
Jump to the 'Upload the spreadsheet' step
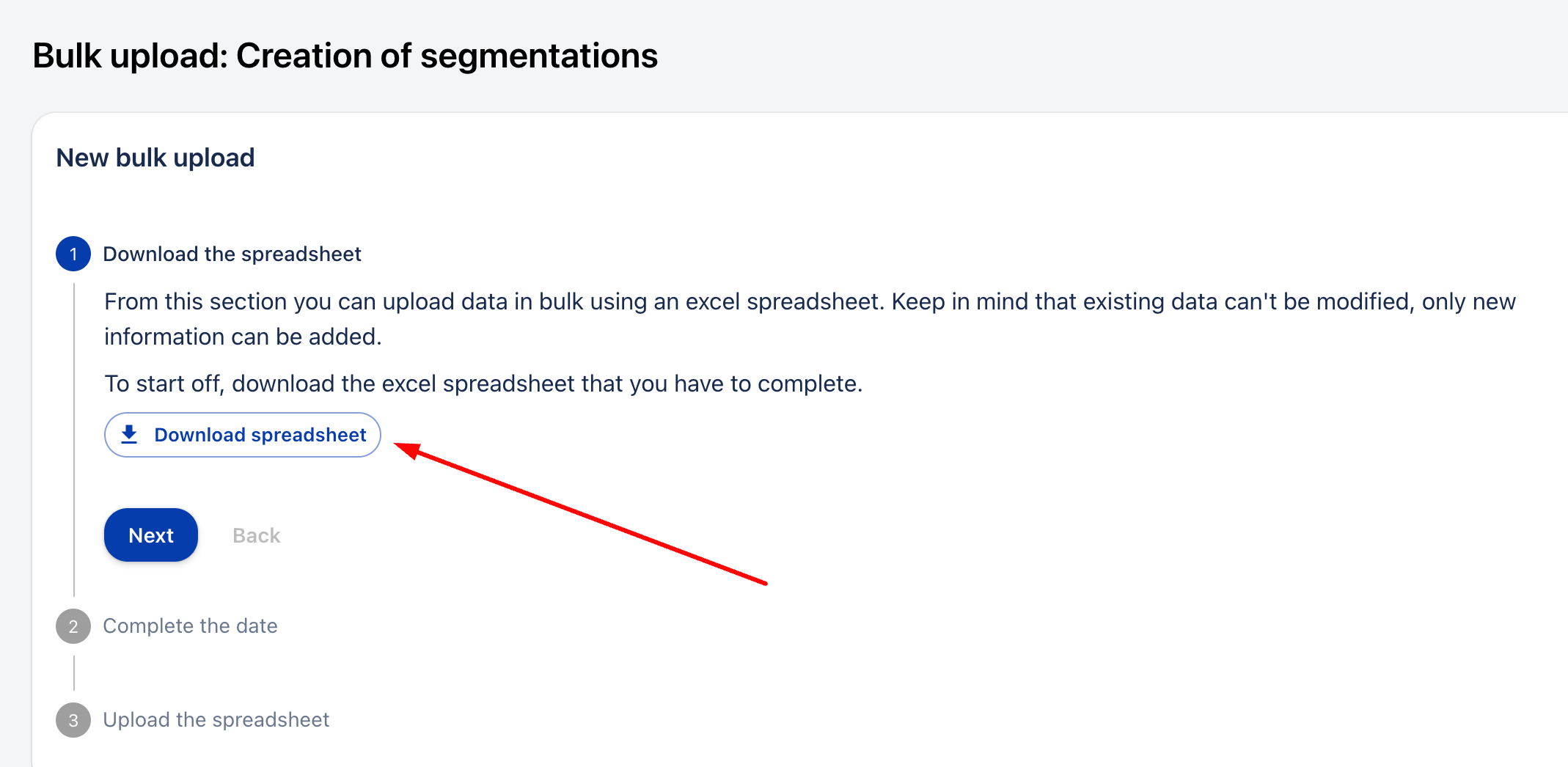tap(216, 720)
